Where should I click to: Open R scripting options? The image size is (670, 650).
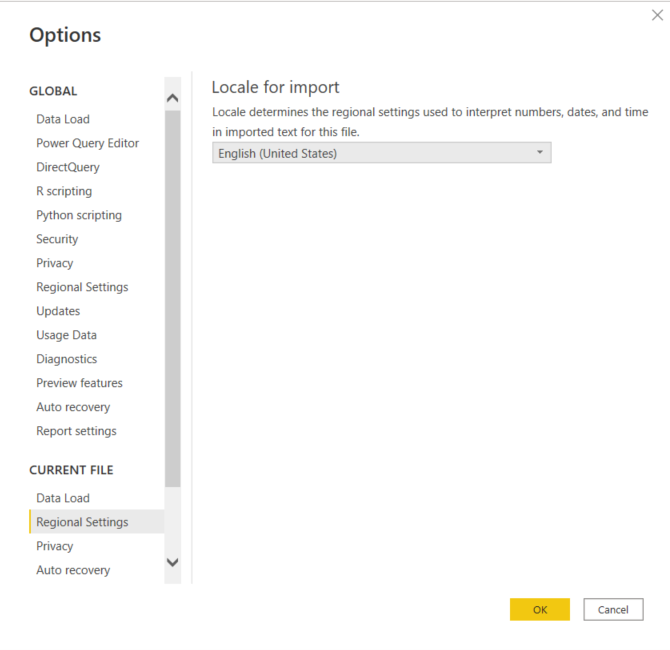click(64, 191)
